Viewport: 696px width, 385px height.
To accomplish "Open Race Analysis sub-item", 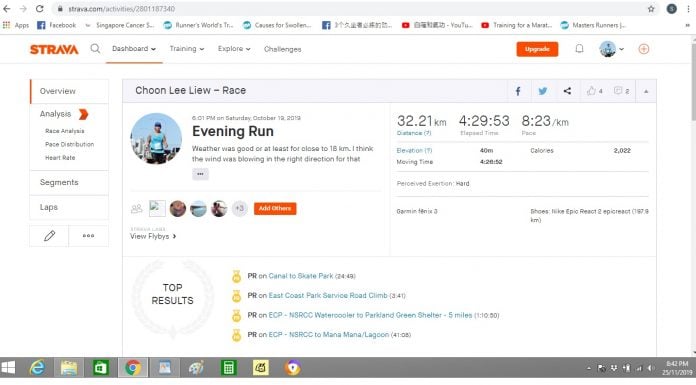I will pos(64,131).
